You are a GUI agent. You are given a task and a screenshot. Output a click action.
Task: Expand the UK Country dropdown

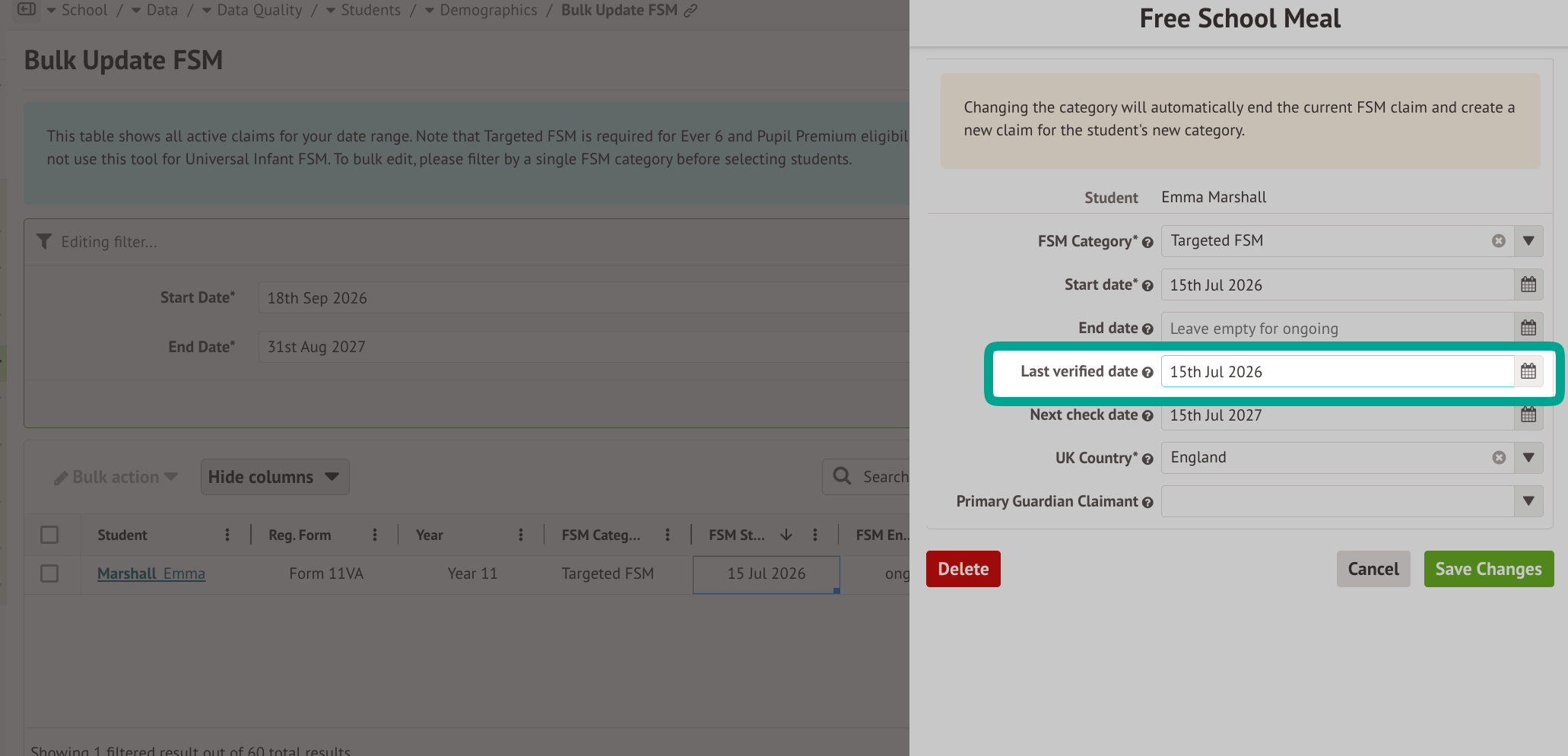pyautogui.click(x=1528, y=458)
